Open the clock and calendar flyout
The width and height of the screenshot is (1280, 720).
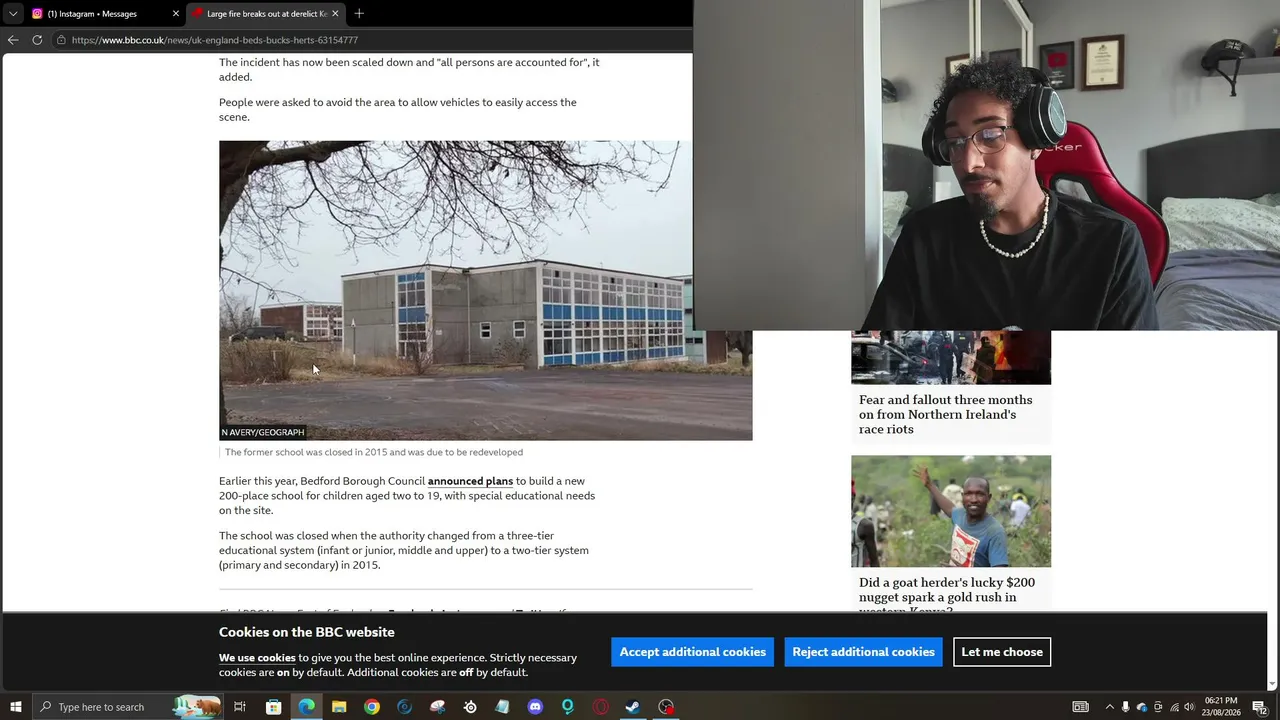click(1221, 707)
